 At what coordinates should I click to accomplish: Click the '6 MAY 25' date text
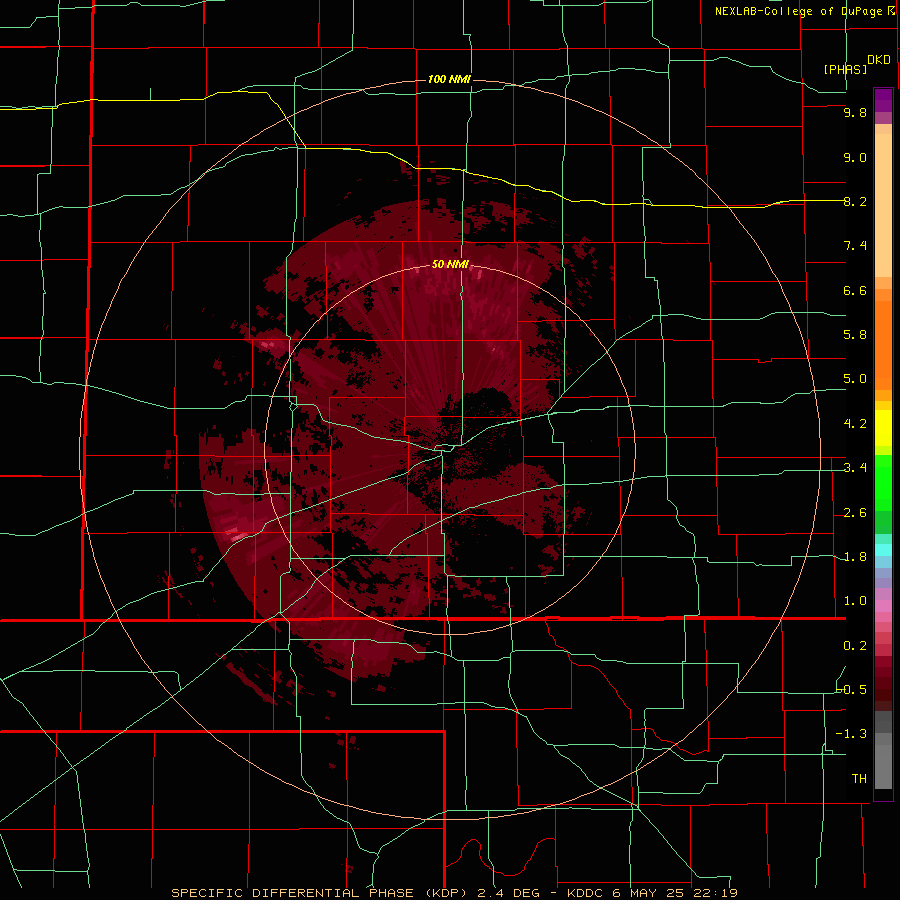tap(649, 893)
